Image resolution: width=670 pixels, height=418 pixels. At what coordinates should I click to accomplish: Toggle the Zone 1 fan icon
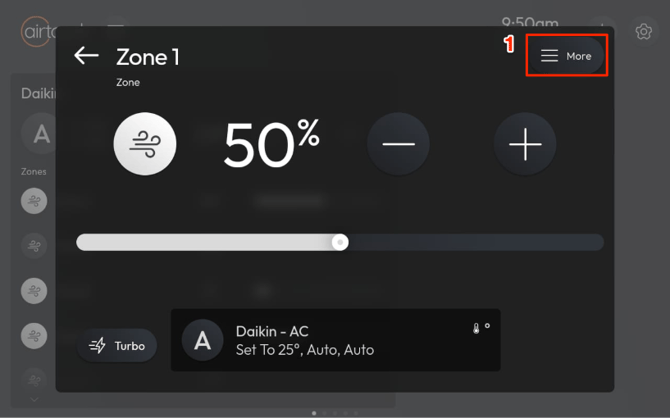(x=146, y=144)
